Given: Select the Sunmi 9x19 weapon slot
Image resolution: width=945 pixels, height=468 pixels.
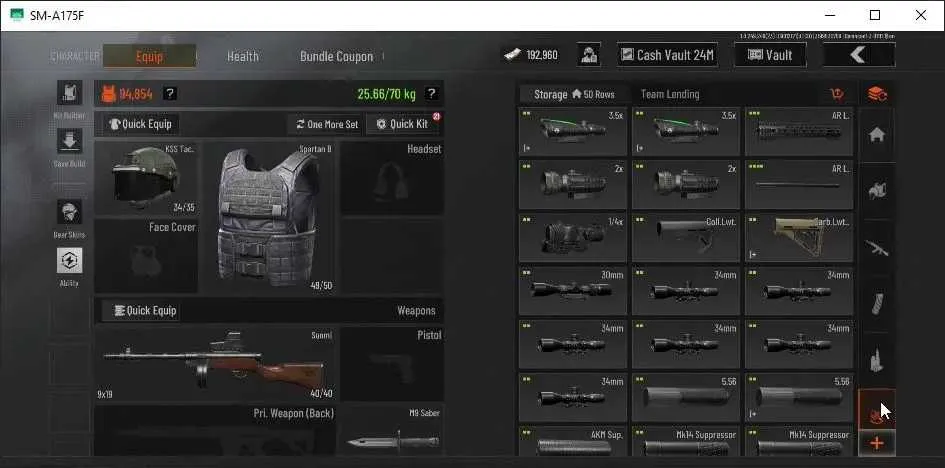Looking at the screenshot, I should click(215, 364).
